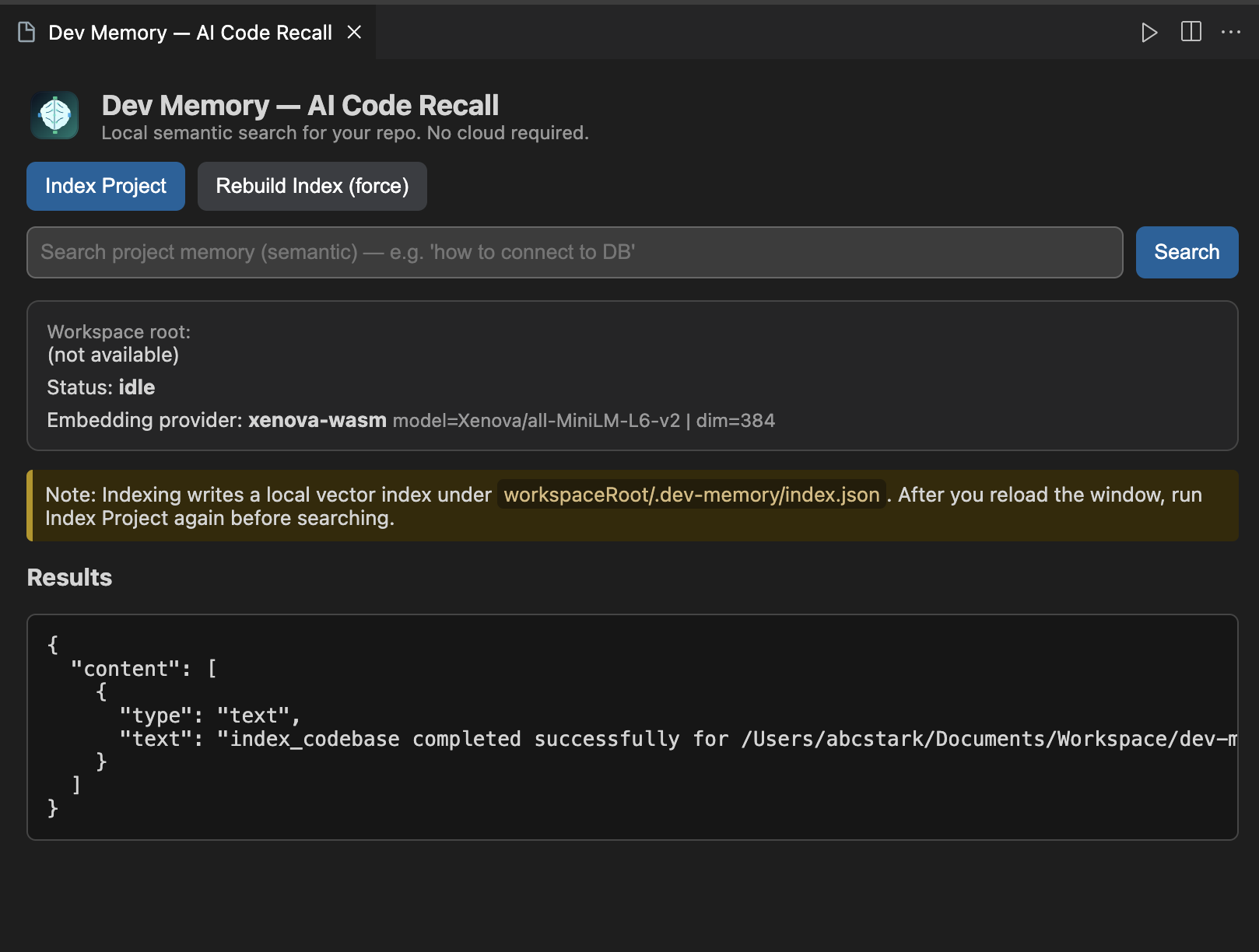The width and height of the screenshot is (1259, 952).
Task: Click the model=Xenova/all-MiniLM-L6-v2 detail text
Action: (536, 421)
